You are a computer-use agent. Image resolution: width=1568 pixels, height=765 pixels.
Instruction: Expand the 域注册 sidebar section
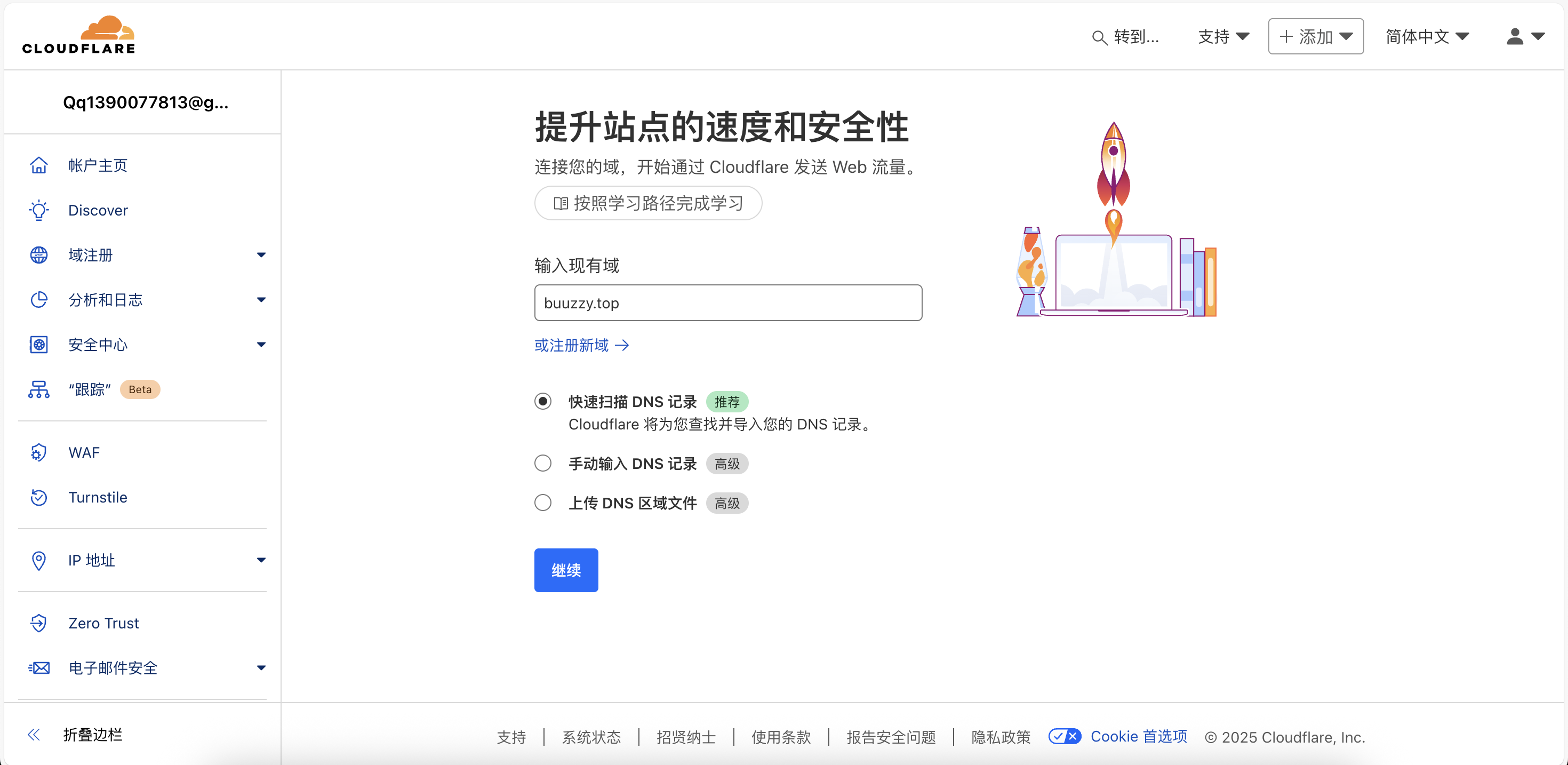point(261,254)
